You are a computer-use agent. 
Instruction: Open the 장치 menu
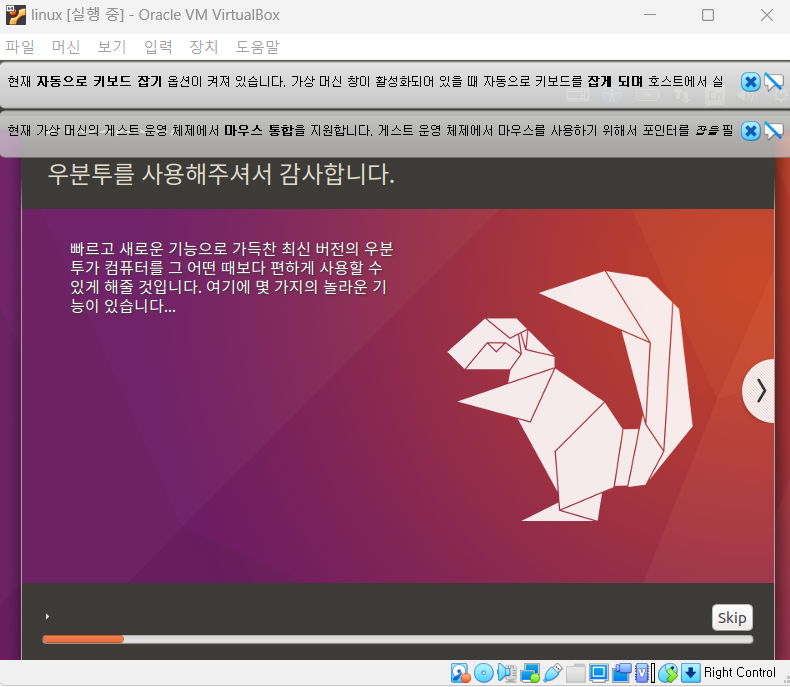point(204,47)
